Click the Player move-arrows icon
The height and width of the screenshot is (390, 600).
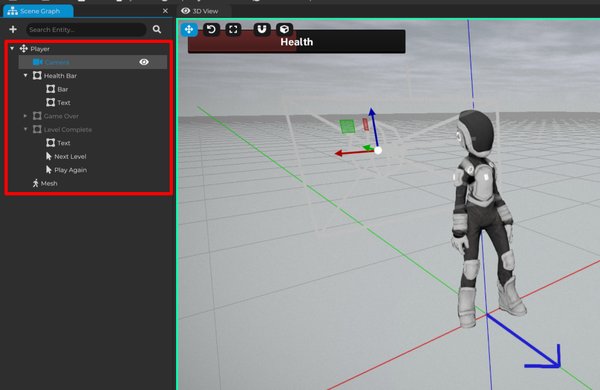(24, 49)
